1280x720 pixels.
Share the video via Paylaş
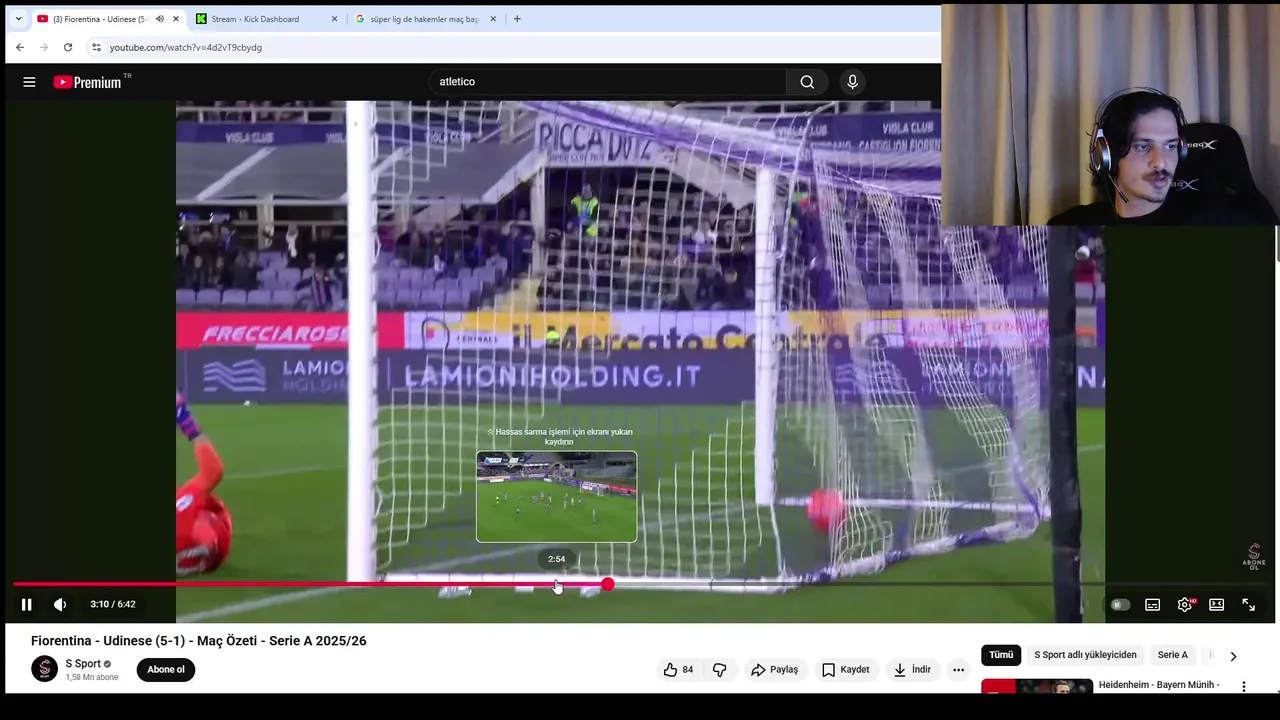pos(774,670)
